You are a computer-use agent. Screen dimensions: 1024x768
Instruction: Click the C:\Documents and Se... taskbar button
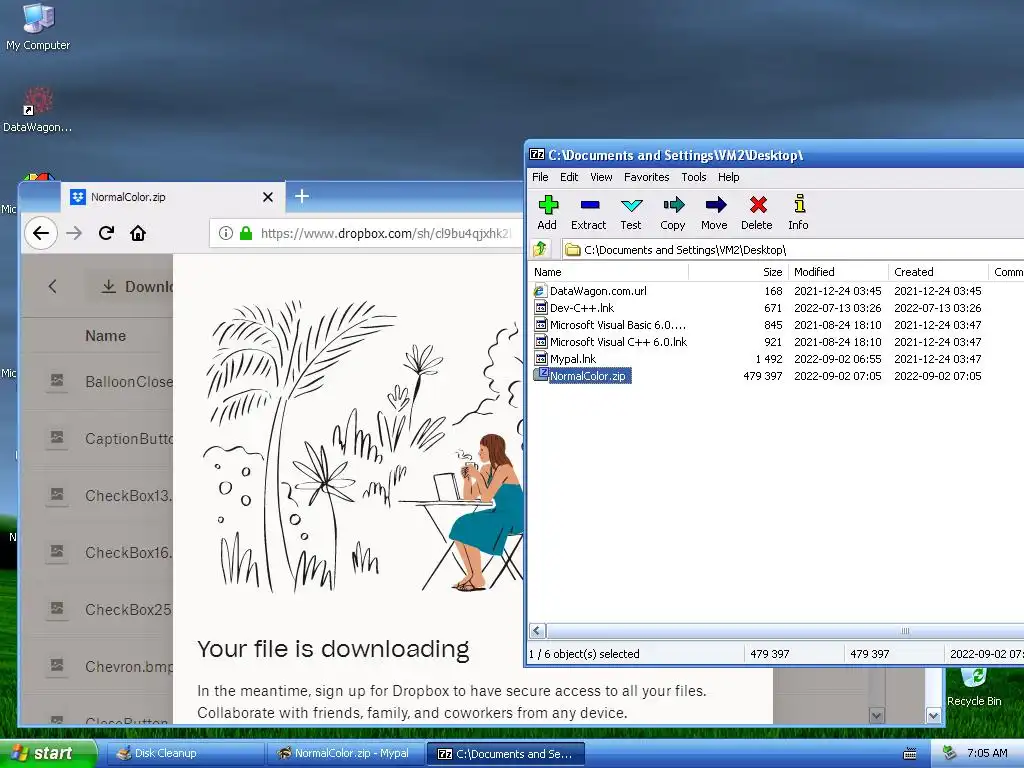click(505, 754)
